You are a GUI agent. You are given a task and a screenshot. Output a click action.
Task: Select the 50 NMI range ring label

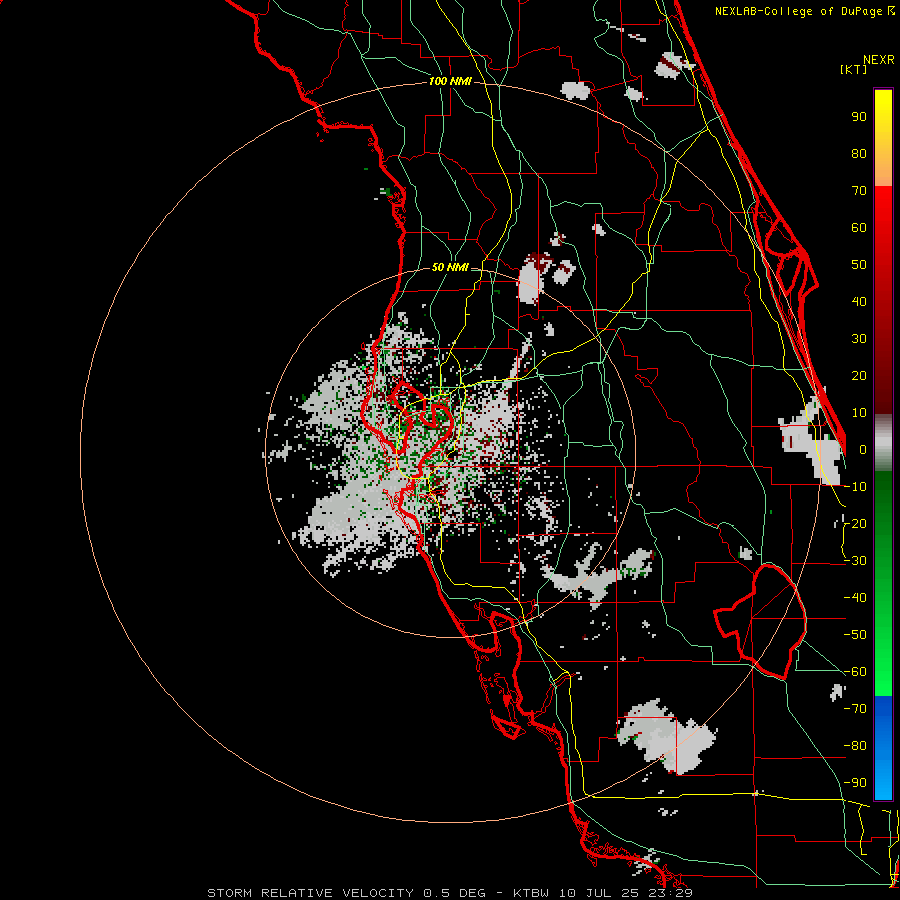[450, 267]
